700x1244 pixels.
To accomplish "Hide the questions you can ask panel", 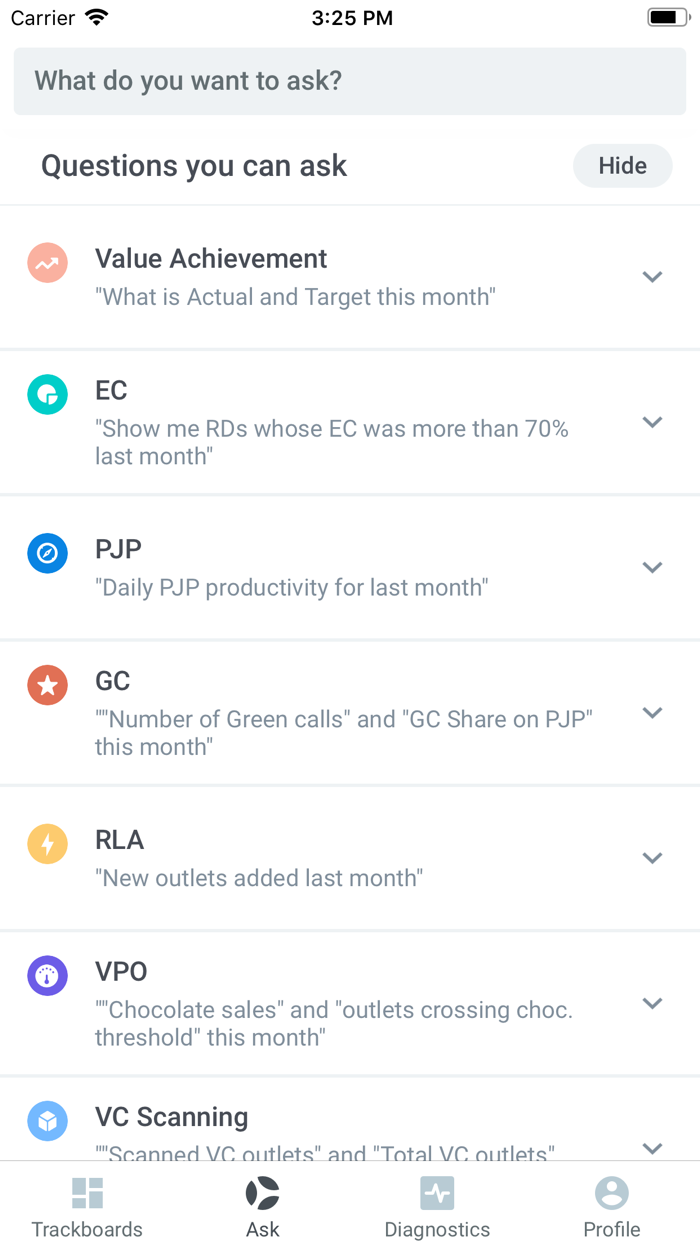I will [622, 165].
